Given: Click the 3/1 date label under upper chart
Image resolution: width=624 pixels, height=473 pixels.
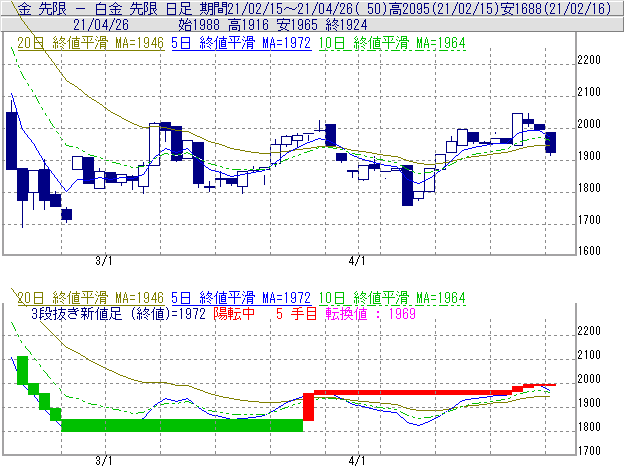Looking at the screenshot, I should pyautogui.click(x=103, y=261).
